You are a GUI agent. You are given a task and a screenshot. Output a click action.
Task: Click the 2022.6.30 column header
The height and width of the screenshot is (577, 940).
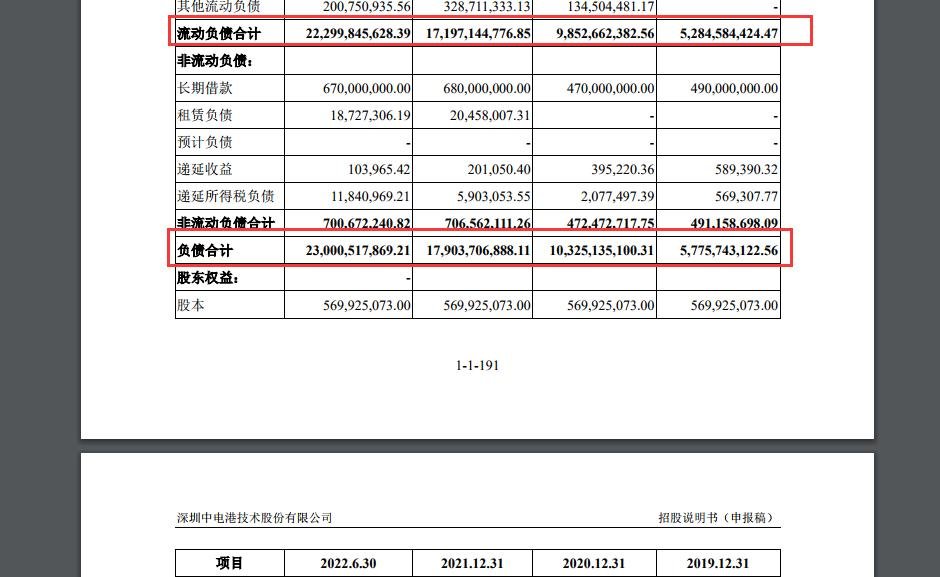[x=348, y=562]
